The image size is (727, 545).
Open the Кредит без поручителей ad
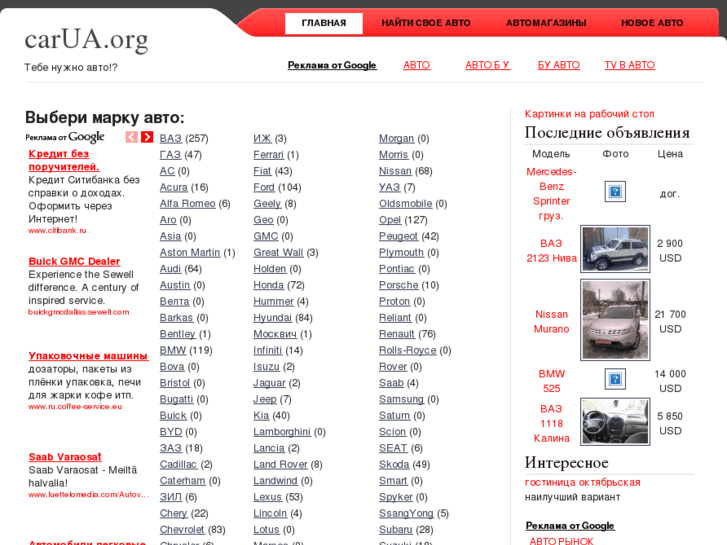pyautogui.click(x=64, y=160)
